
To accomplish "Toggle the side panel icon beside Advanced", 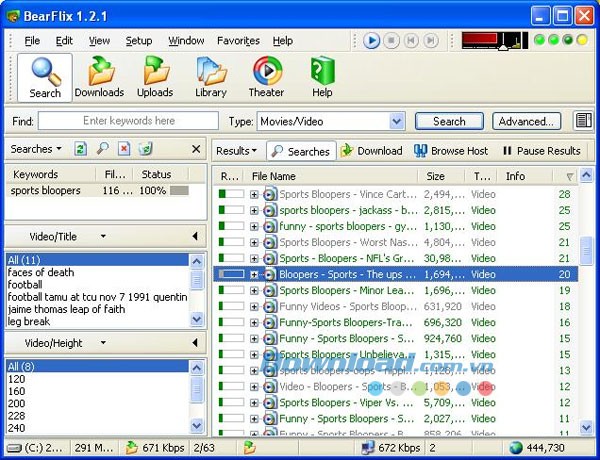I will [x=583, y=121].
